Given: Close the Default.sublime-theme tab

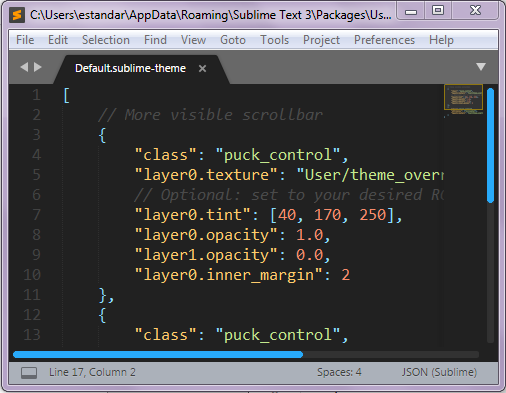Looking at the screenshot, I should click(202, 68).
